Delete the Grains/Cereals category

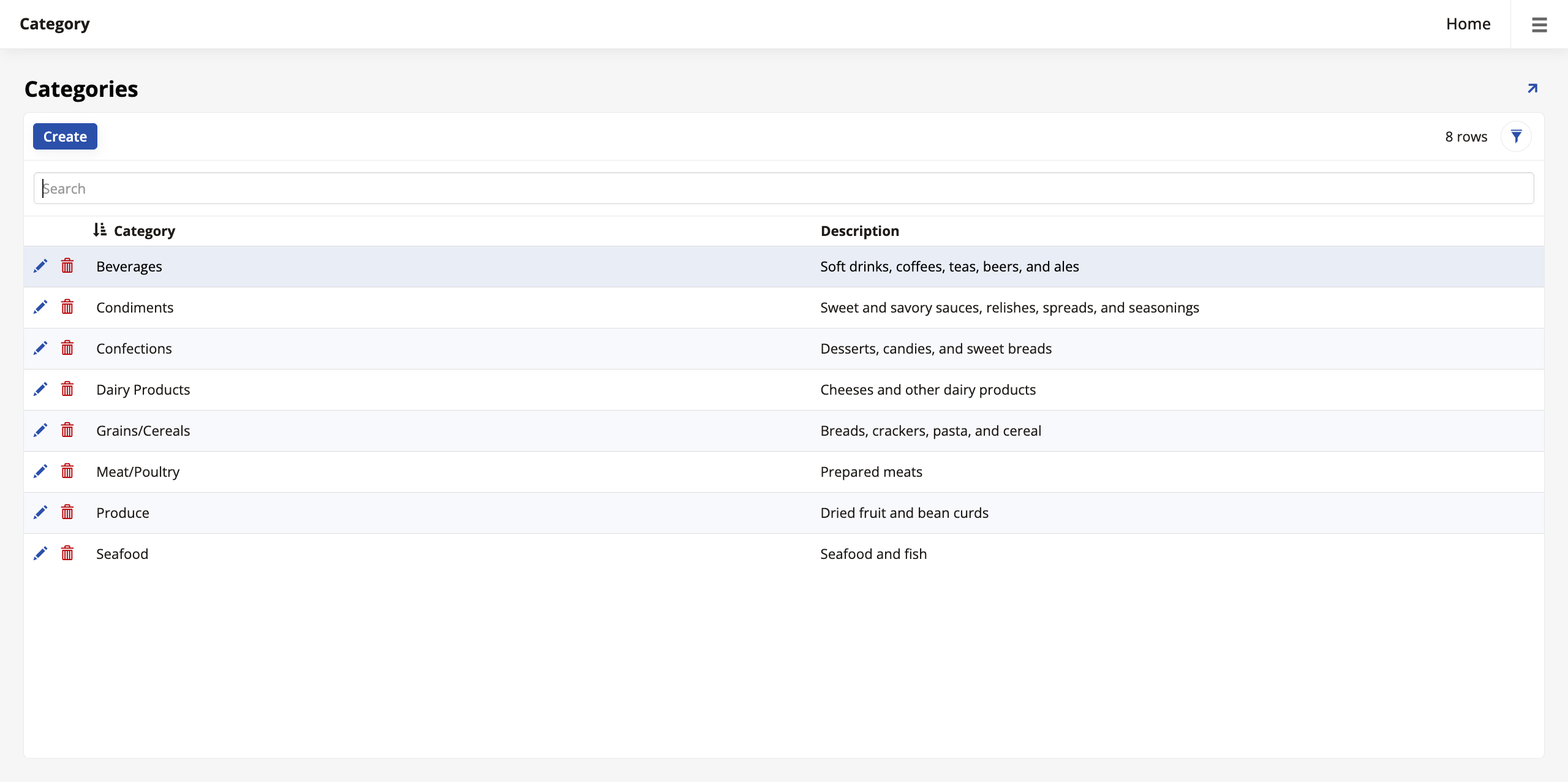point(67,430)
